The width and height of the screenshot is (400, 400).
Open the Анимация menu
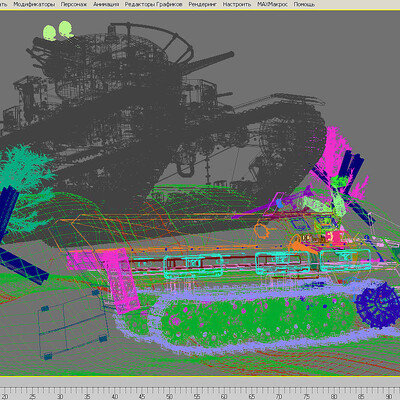pyautogui.click(x=106, y=4)
